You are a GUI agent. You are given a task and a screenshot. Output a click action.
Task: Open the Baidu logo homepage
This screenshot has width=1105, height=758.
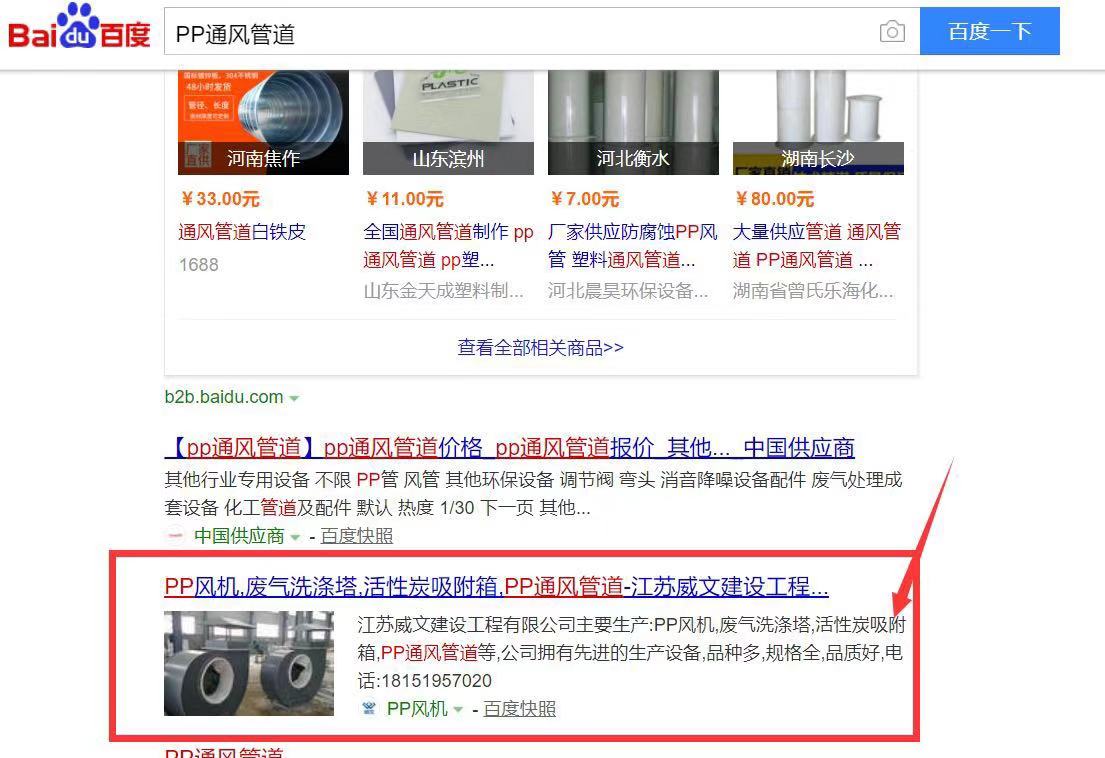tap(79, 27)
